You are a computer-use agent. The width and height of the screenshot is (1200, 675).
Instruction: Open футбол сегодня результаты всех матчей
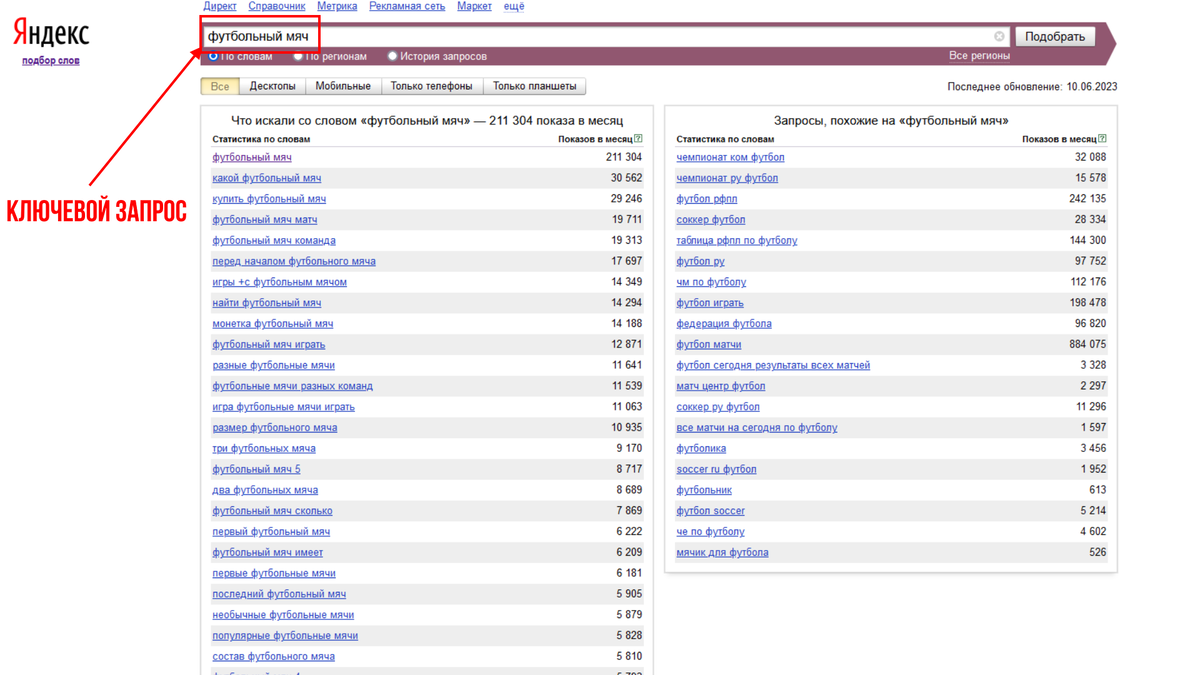(x=773, y=365)
